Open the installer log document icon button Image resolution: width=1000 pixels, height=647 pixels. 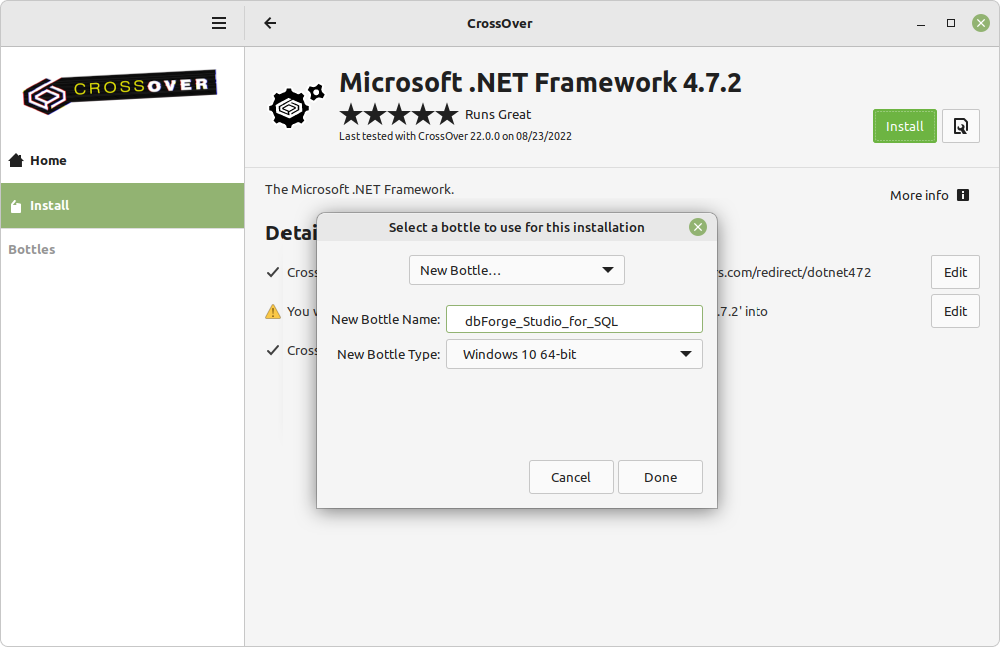(960, 126)
